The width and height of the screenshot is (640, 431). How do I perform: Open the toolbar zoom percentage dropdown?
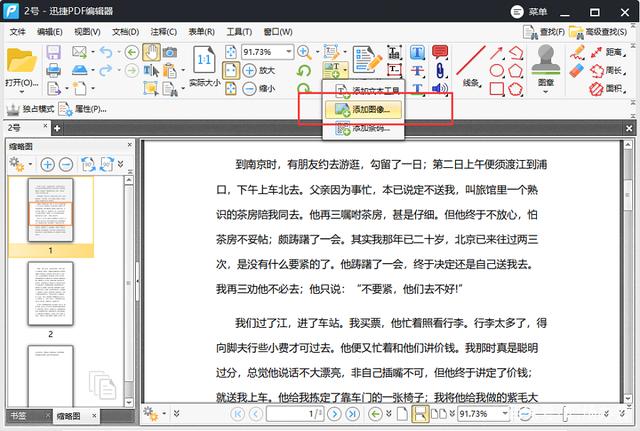click(x=289, y=52)
